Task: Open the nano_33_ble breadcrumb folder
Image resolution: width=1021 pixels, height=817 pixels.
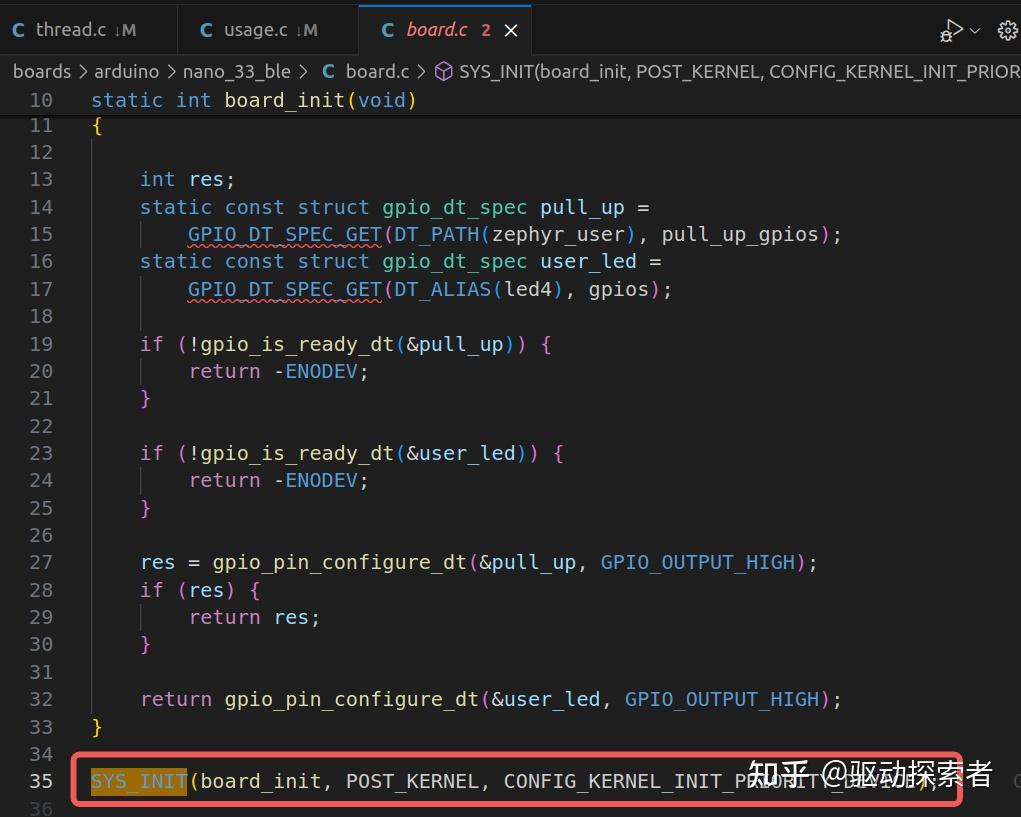Action: pyautogui.click(x=236, y=72)
